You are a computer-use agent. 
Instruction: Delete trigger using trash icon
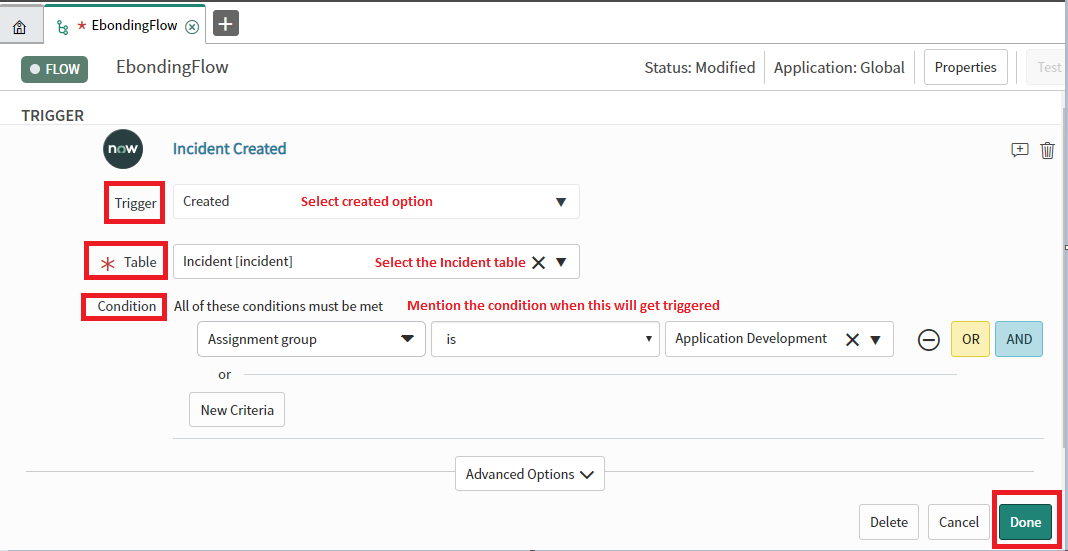(1048, 150)
